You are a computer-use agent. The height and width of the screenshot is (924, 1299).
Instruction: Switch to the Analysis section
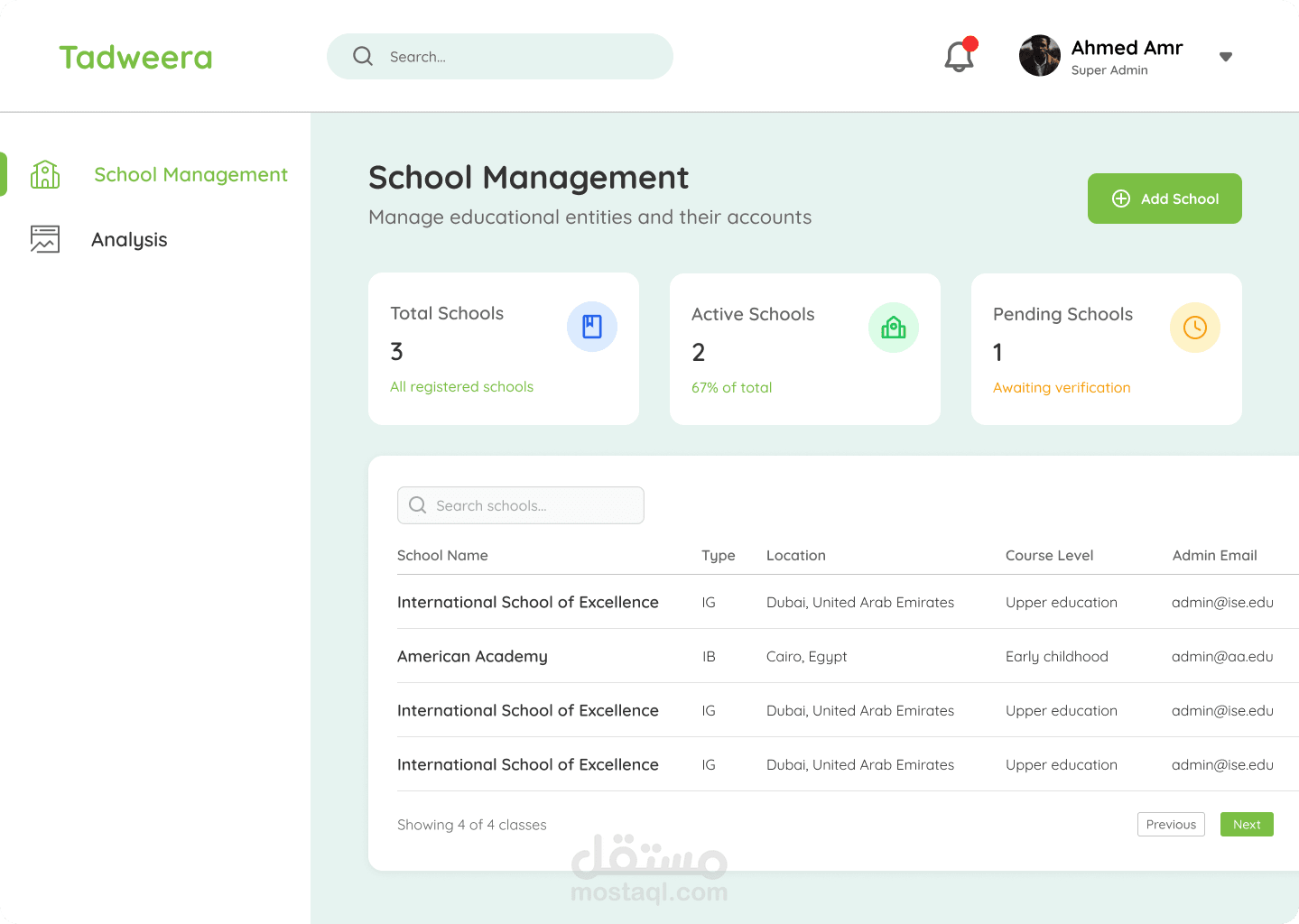coord(129,239)
